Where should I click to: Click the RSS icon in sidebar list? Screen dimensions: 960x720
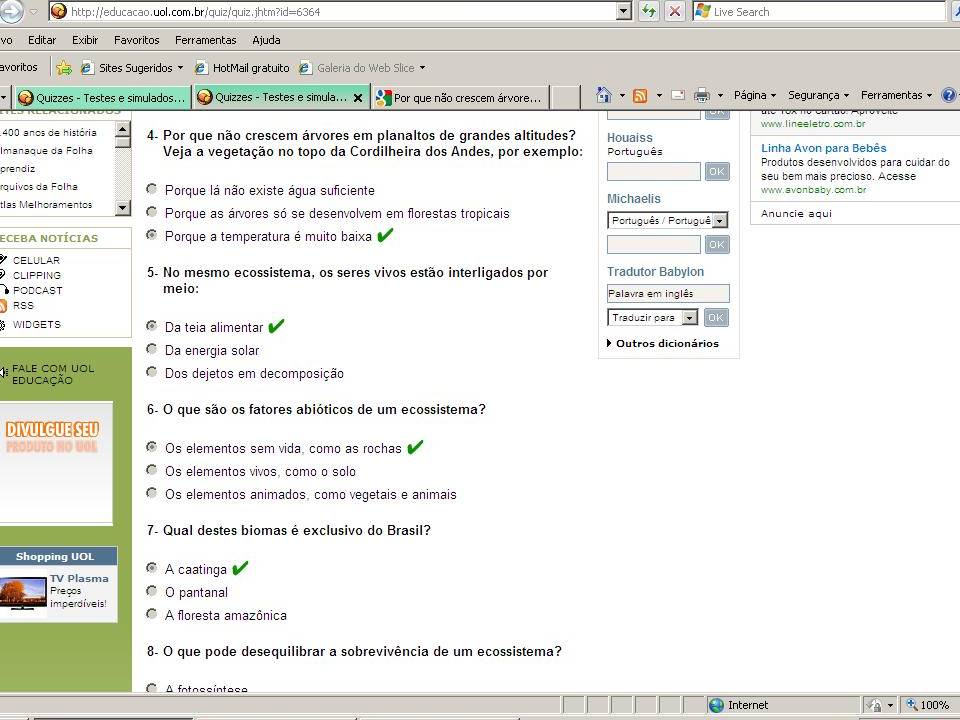[3, 306]
